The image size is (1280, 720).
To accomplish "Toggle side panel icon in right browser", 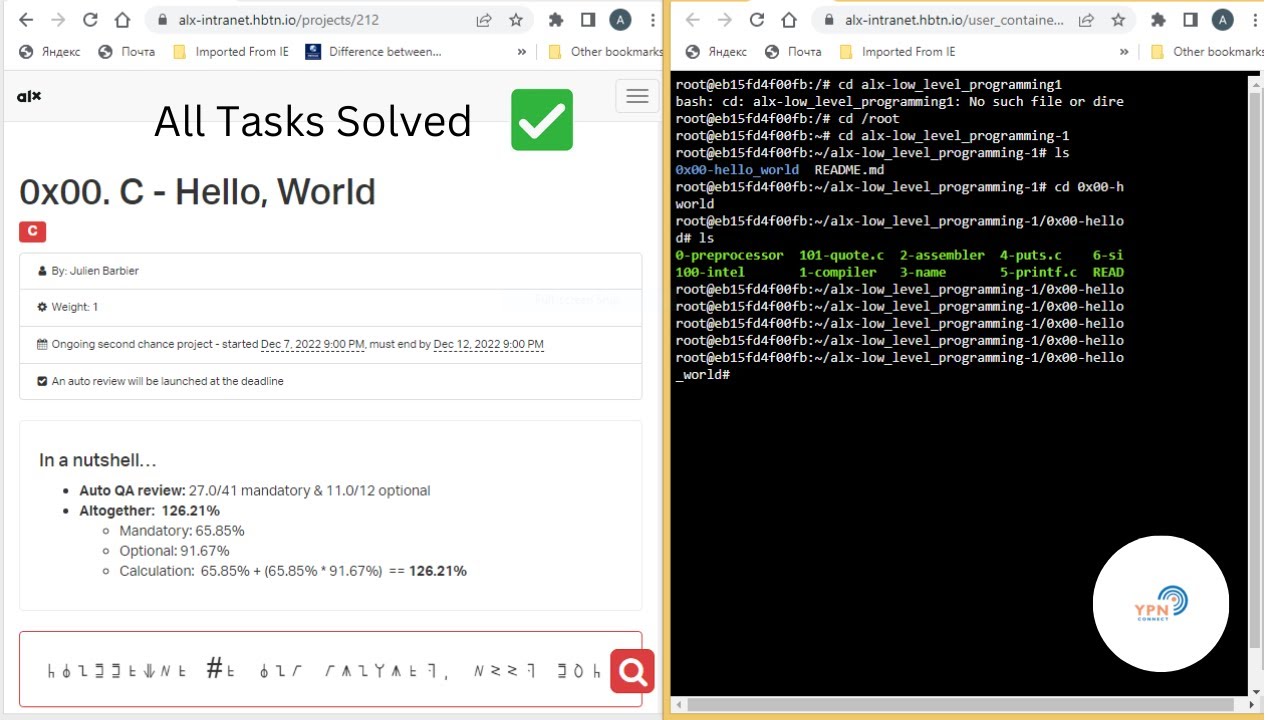I will point(1190,20).
